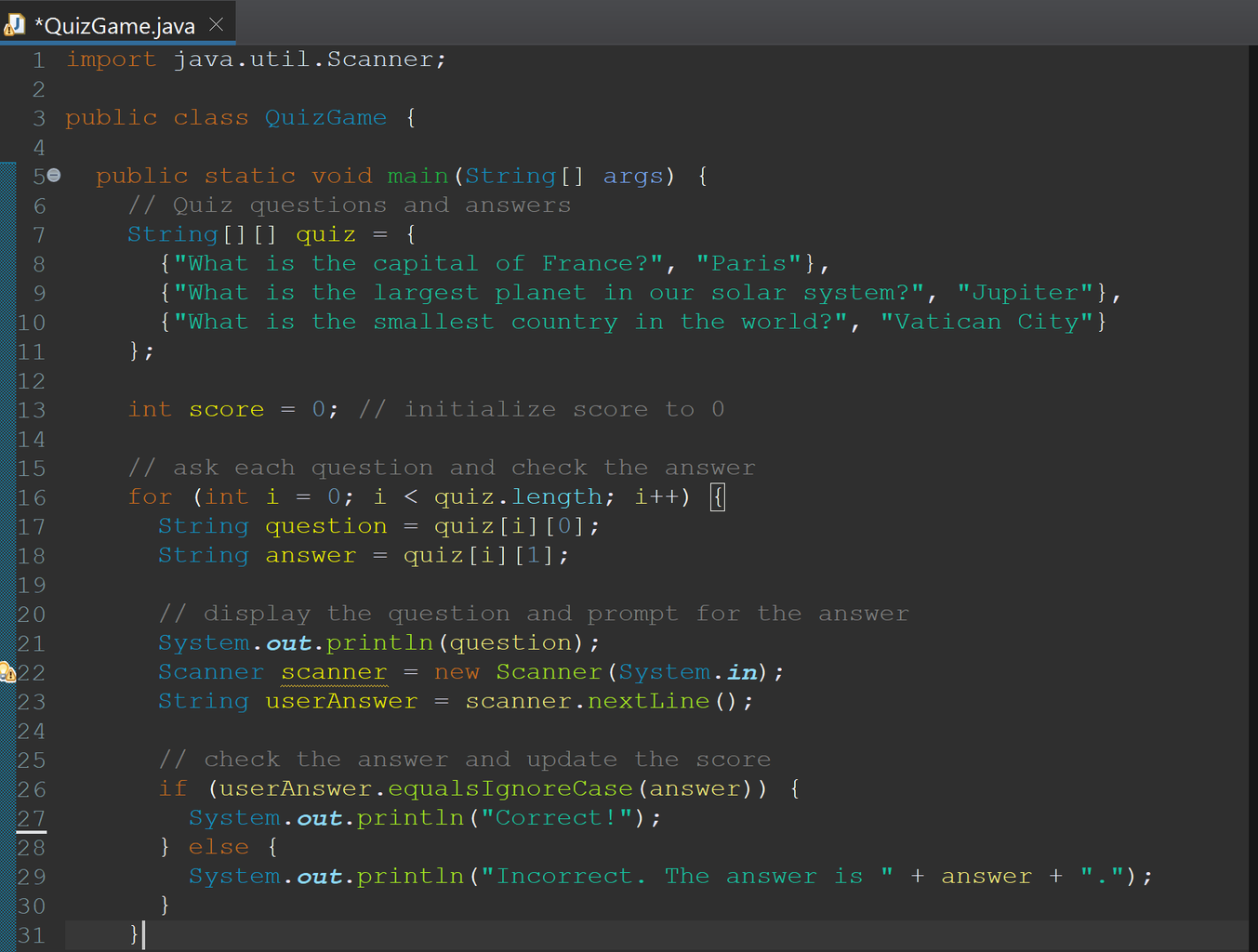Click the 'import' keyword on line 1
Screen dimensions: 1258x952
click(111, 59)
